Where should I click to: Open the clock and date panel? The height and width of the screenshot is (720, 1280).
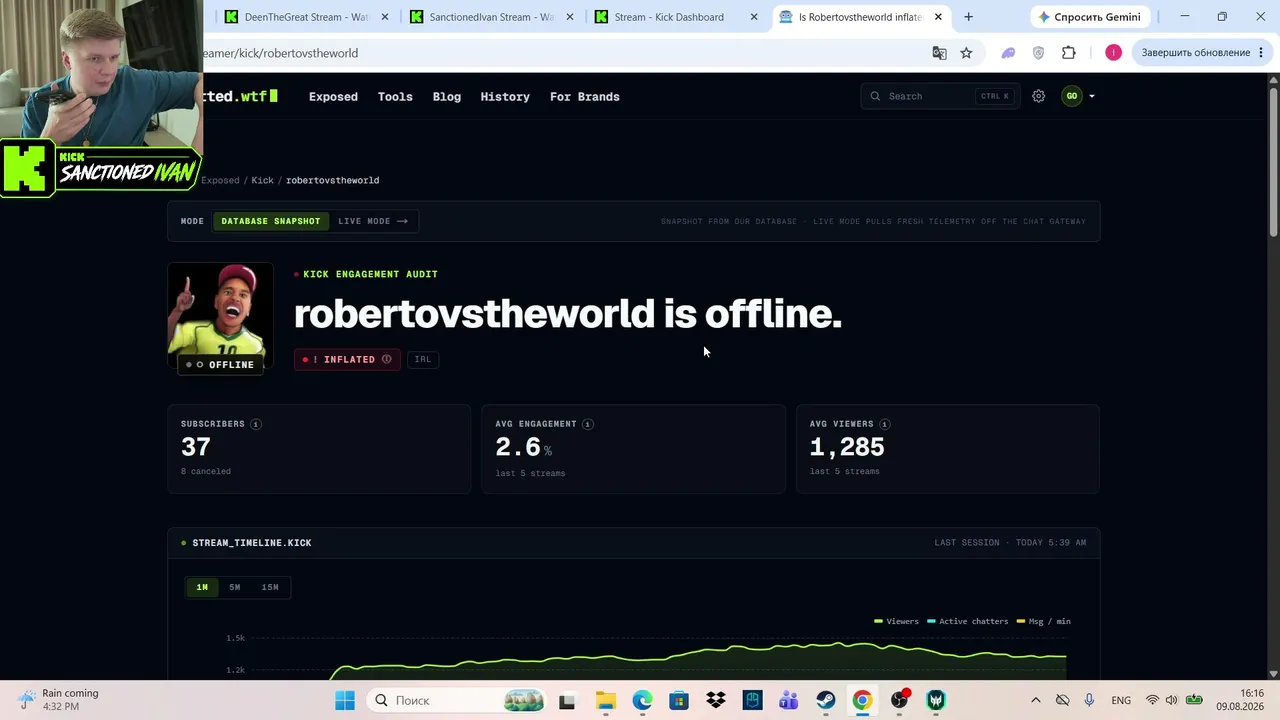point(1239,700)
